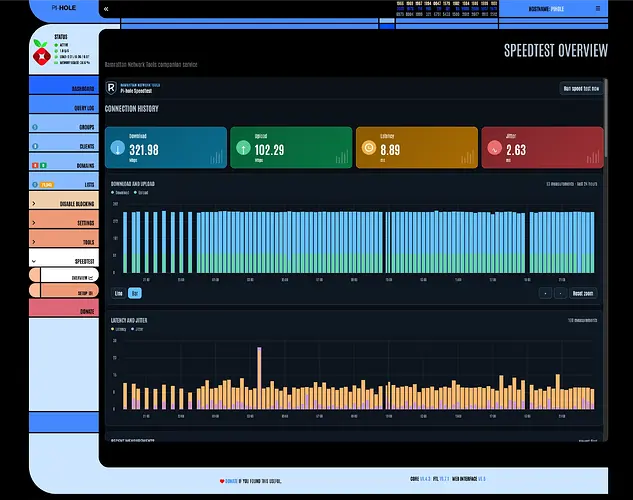Open the Donate sidebar item
The image size is (633, 500).
[x=64, y=308]
